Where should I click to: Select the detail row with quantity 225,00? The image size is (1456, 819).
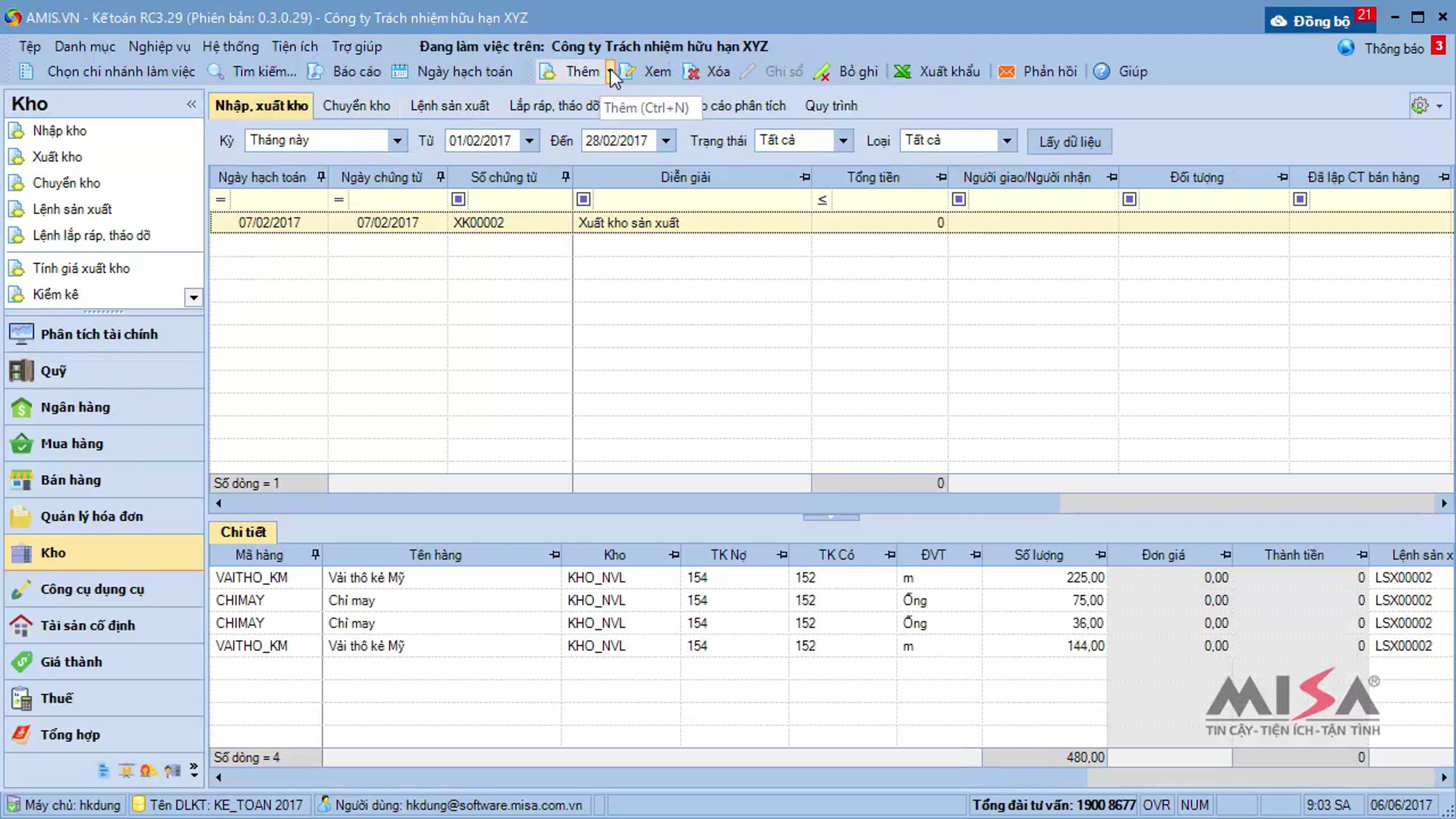[x=831, y=578]
